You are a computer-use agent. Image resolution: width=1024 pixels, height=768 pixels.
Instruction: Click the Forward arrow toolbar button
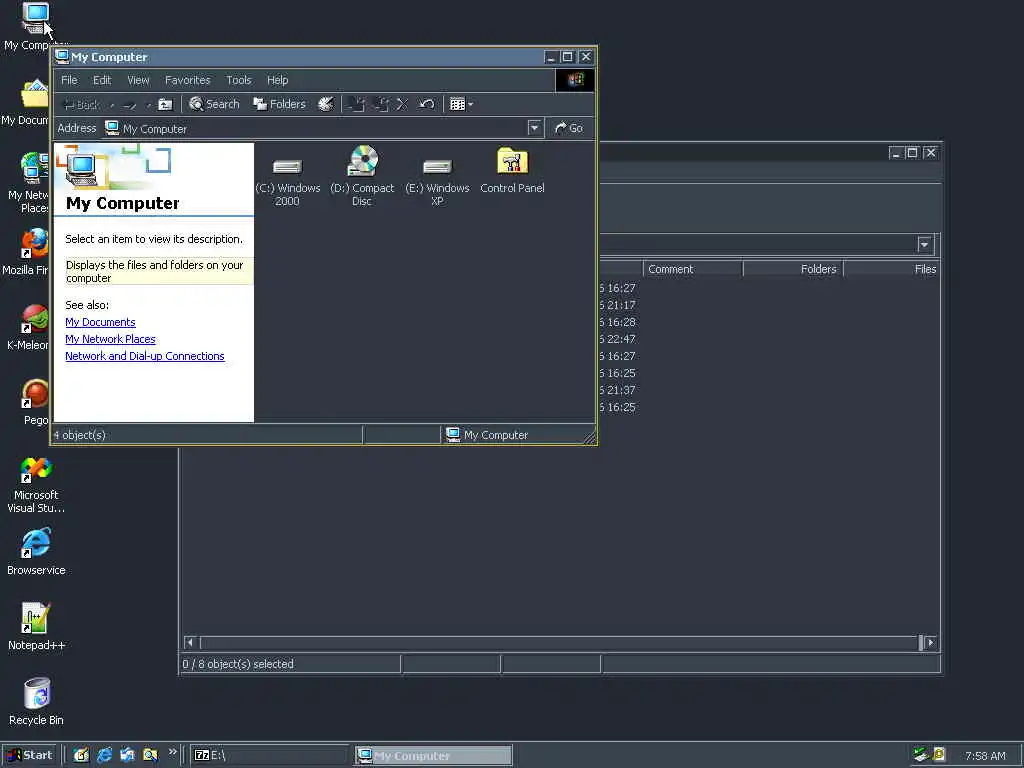coord(130,104)
